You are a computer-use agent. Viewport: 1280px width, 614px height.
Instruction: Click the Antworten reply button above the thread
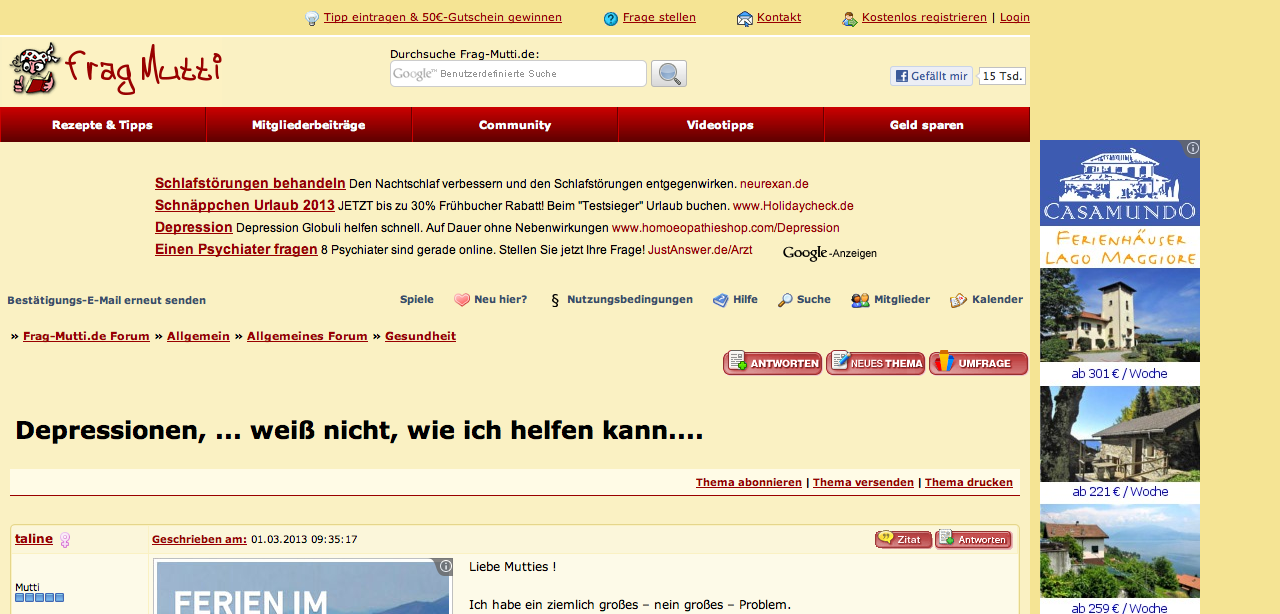(772, 363)
